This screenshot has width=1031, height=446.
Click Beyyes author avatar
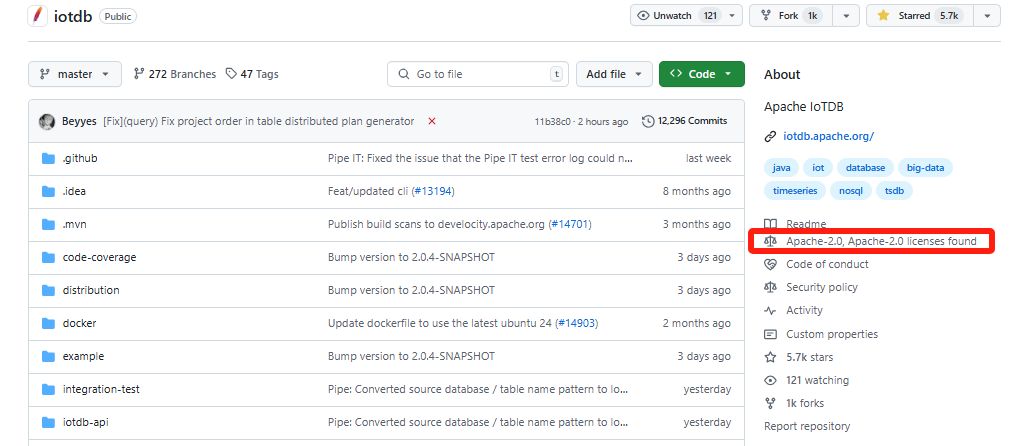tap(47, 121)
